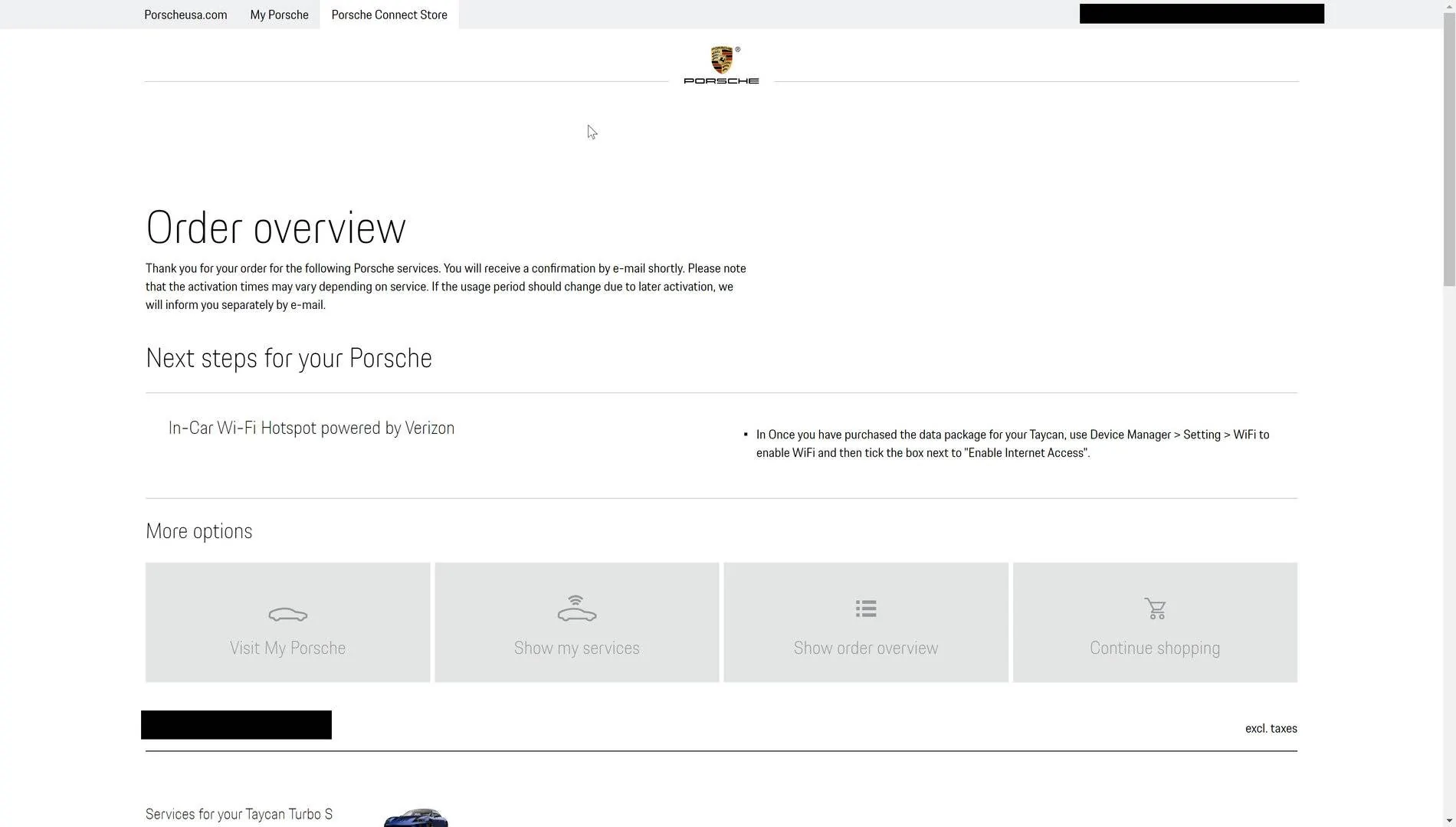Screen dimensions: 1456x827
Task: Click the shopping cart icon
Action: pos(1155,609)
